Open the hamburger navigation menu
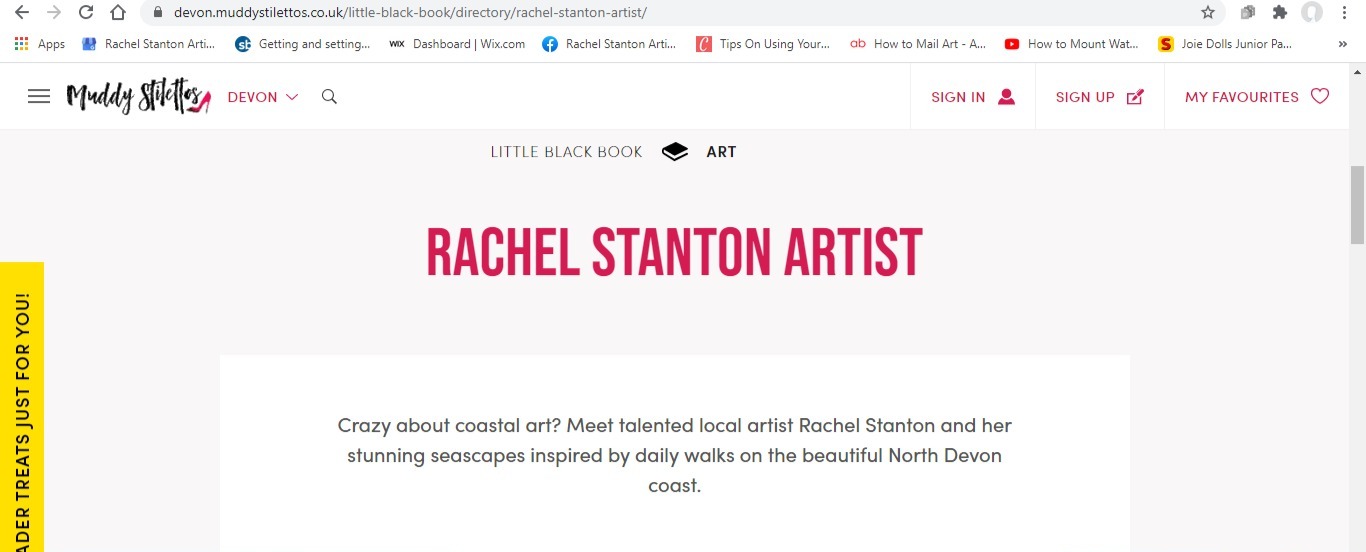 tap(39, 97)
